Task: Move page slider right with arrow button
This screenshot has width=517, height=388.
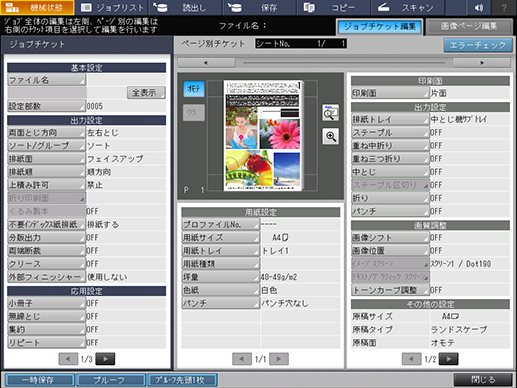Action: [x=482, y=63]
